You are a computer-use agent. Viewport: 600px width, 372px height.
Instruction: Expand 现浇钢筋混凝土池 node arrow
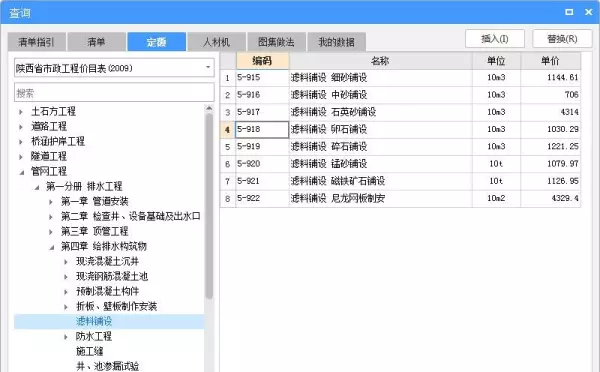pyautogui.click(x=66, y=277)
